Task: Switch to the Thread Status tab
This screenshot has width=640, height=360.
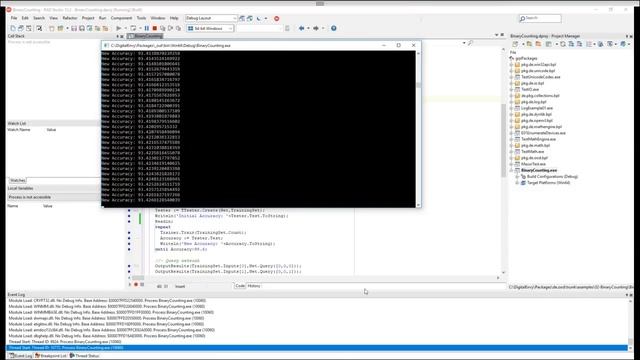Action: (84, 356)
